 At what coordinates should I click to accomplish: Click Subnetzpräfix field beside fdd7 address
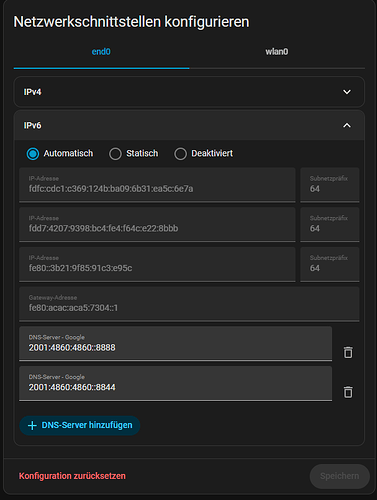coord(330,224)
